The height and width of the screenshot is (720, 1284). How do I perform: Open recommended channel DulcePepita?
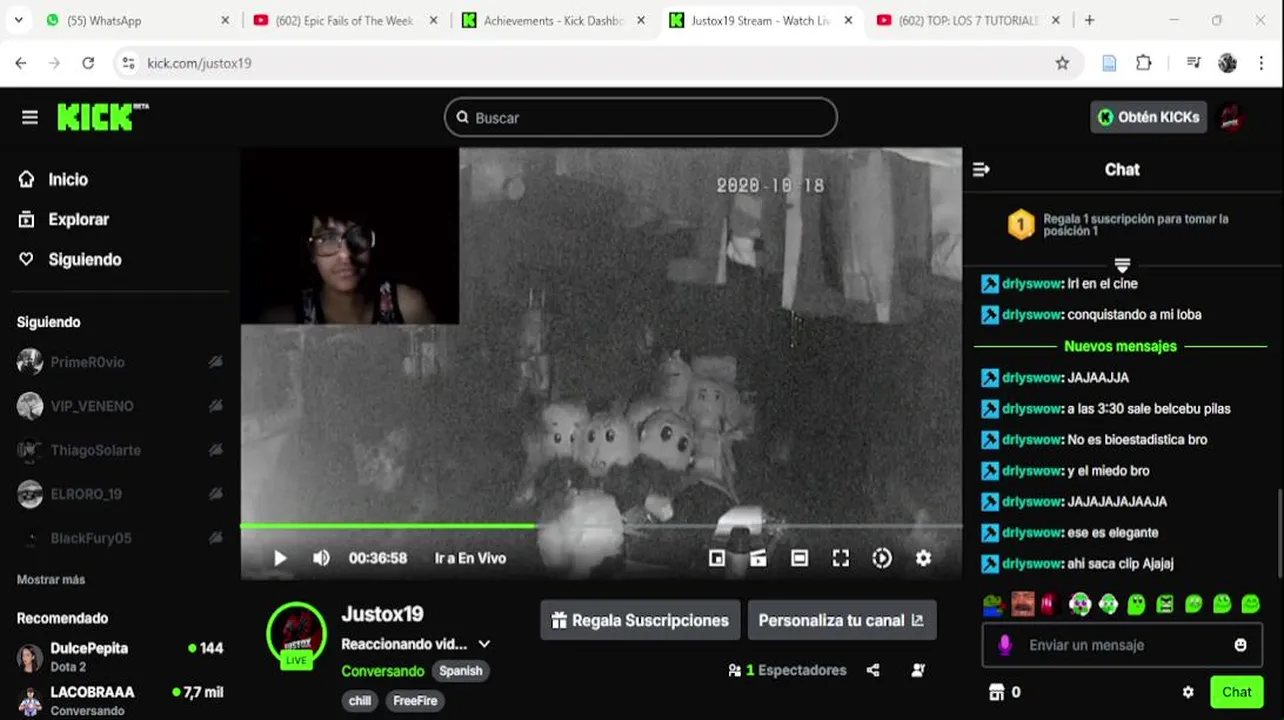(120, 656)
